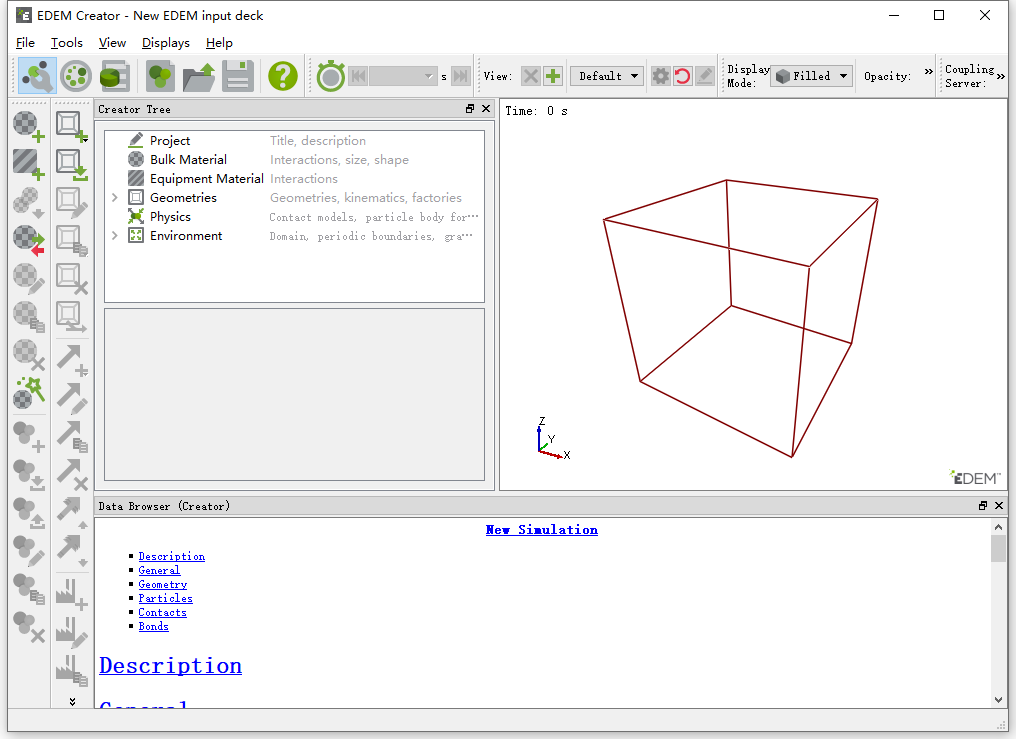Close the Creator Tree panel
Viewport: 1016px width, 739px height.
tap(486, 109)
